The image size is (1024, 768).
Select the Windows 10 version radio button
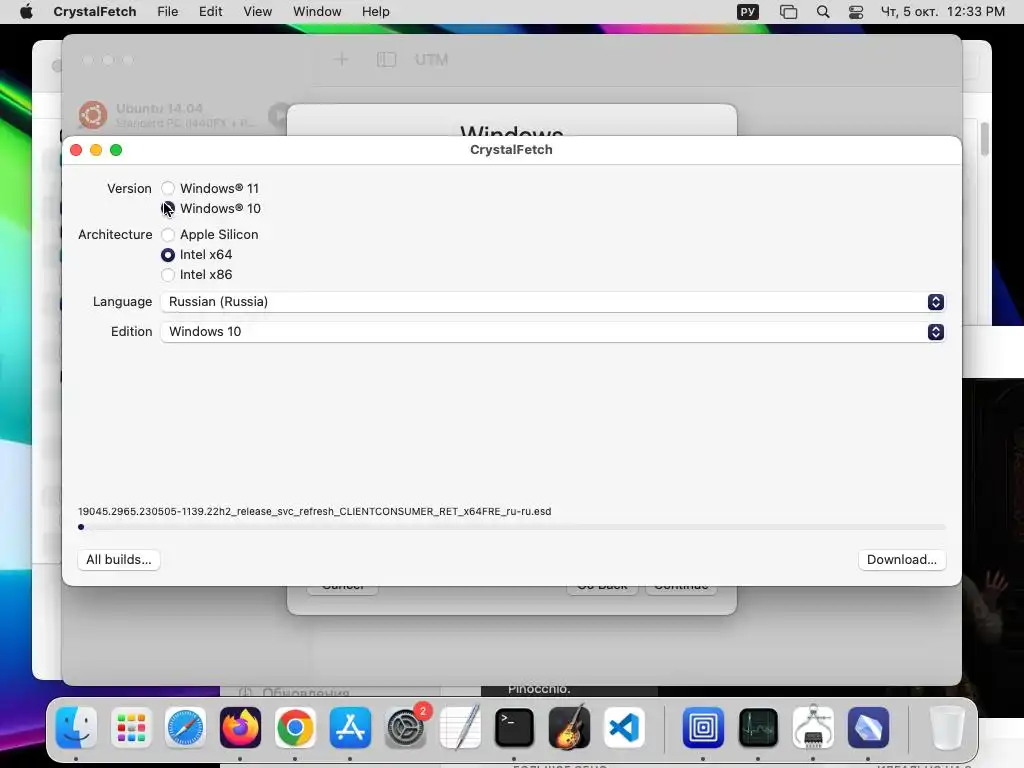168,208
